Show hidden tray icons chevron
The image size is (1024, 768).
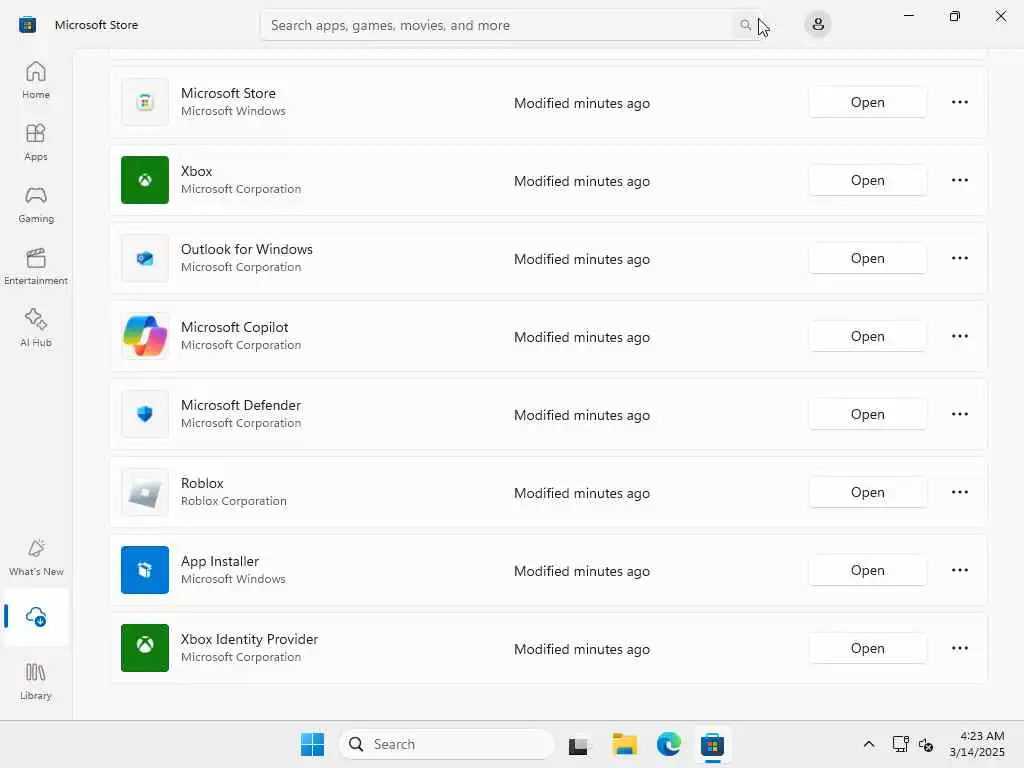pyautogui.click(x=869, y=744)
